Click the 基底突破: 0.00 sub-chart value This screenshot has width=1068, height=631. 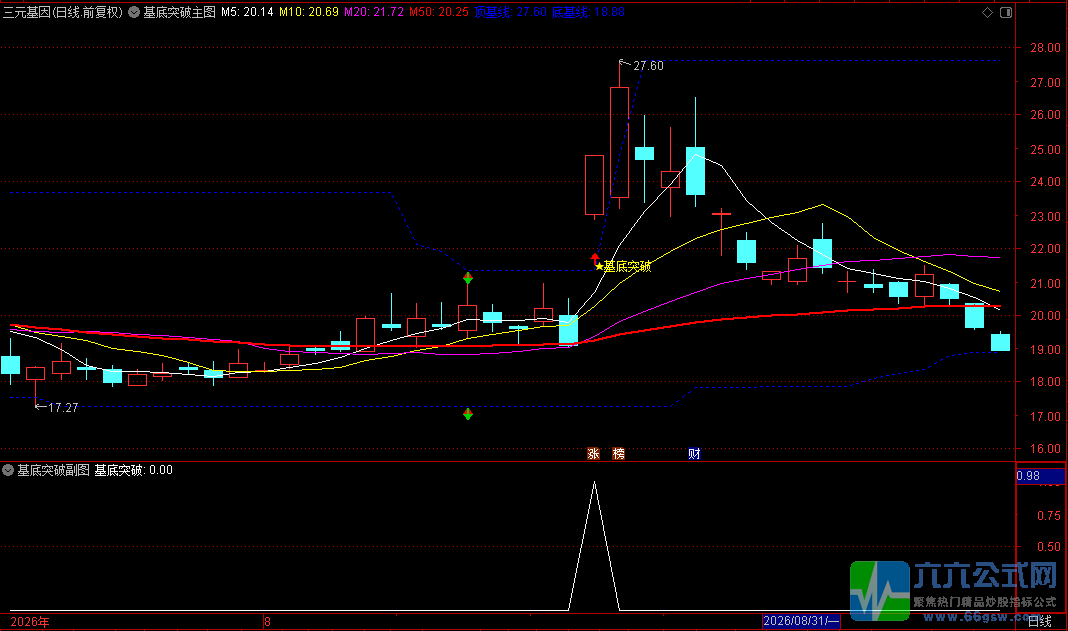coord(134,470)
